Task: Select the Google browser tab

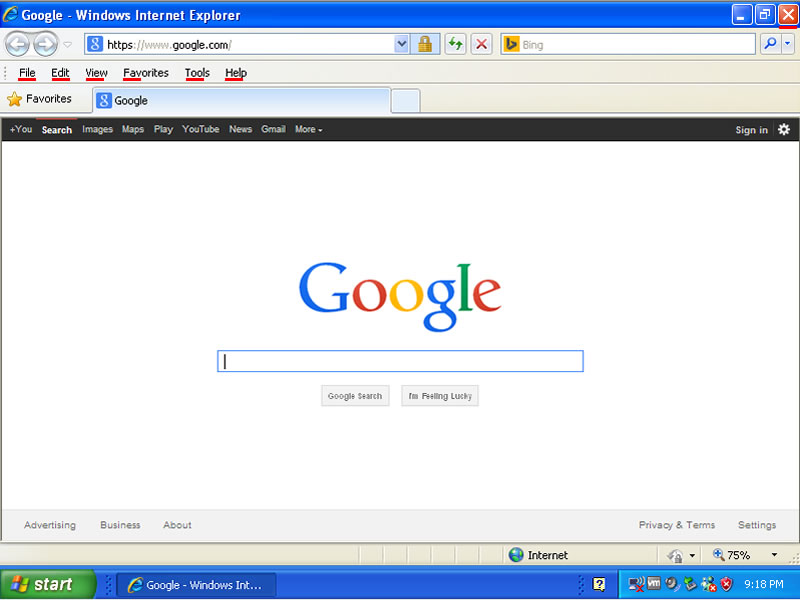Action: click(241, 101)
